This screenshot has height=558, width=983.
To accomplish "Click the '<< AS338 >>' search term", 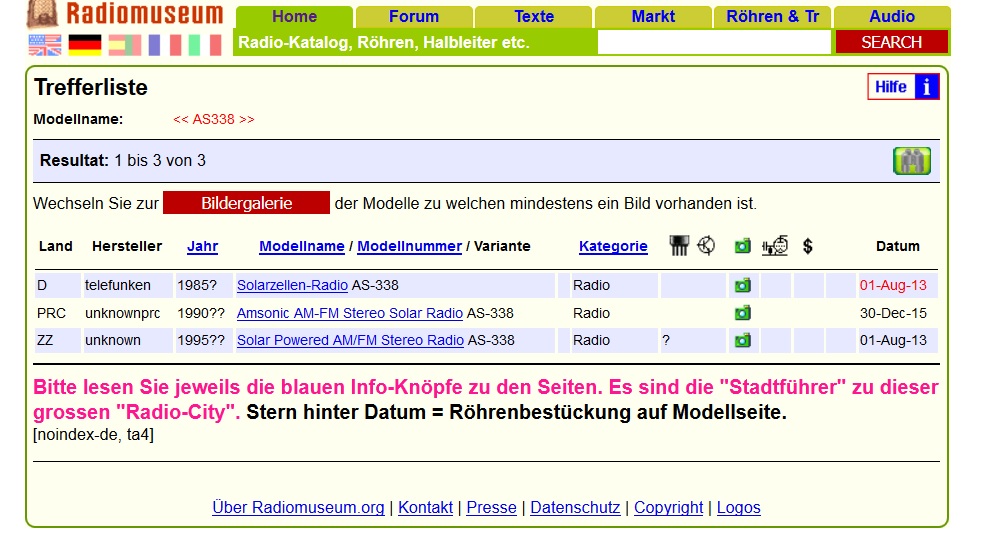I will (214, 119).
